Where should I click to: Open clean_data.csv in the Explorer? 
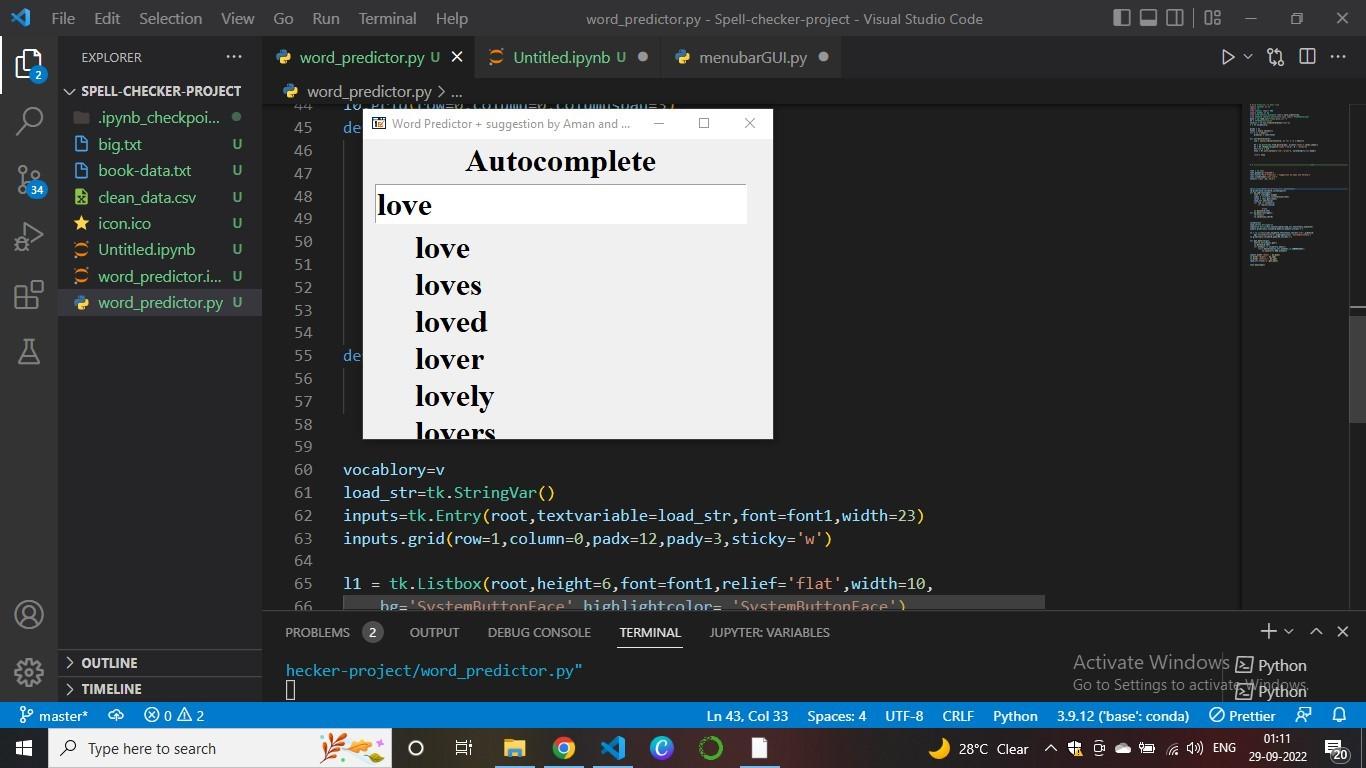(160, 197)
